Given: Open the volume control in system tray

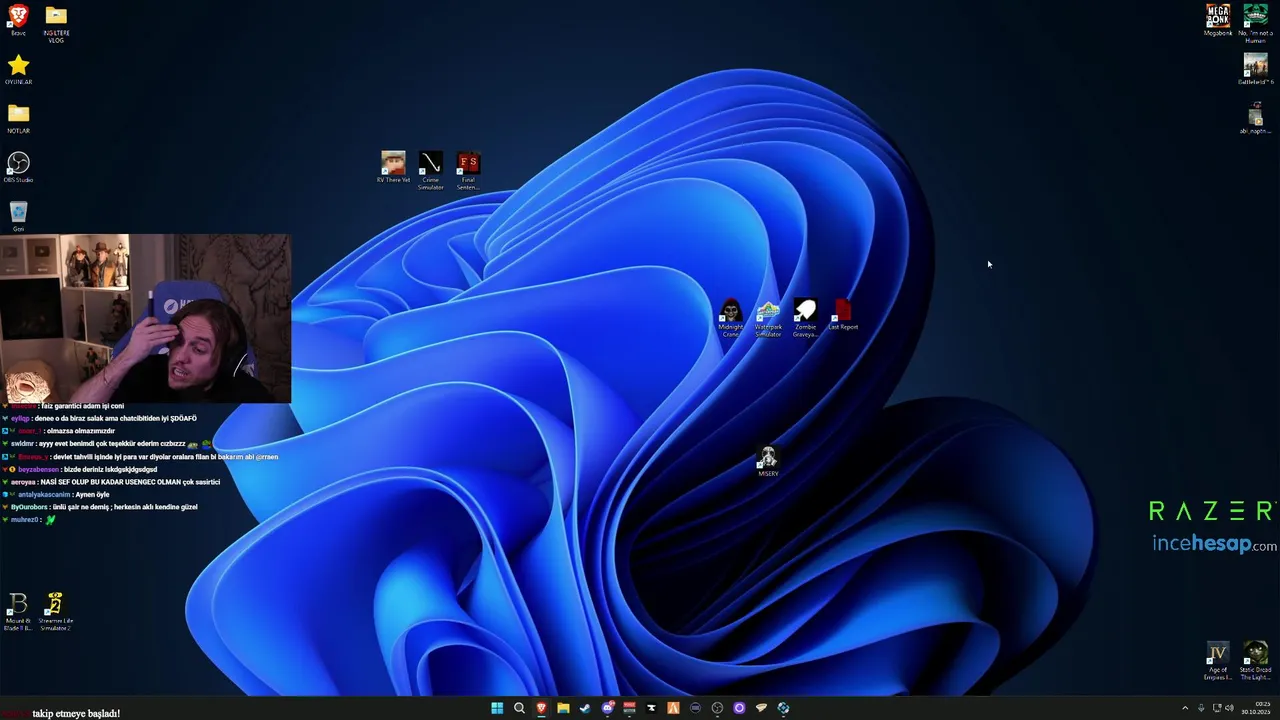Looking at the screenshot, I should click(x=1230, y=708).
